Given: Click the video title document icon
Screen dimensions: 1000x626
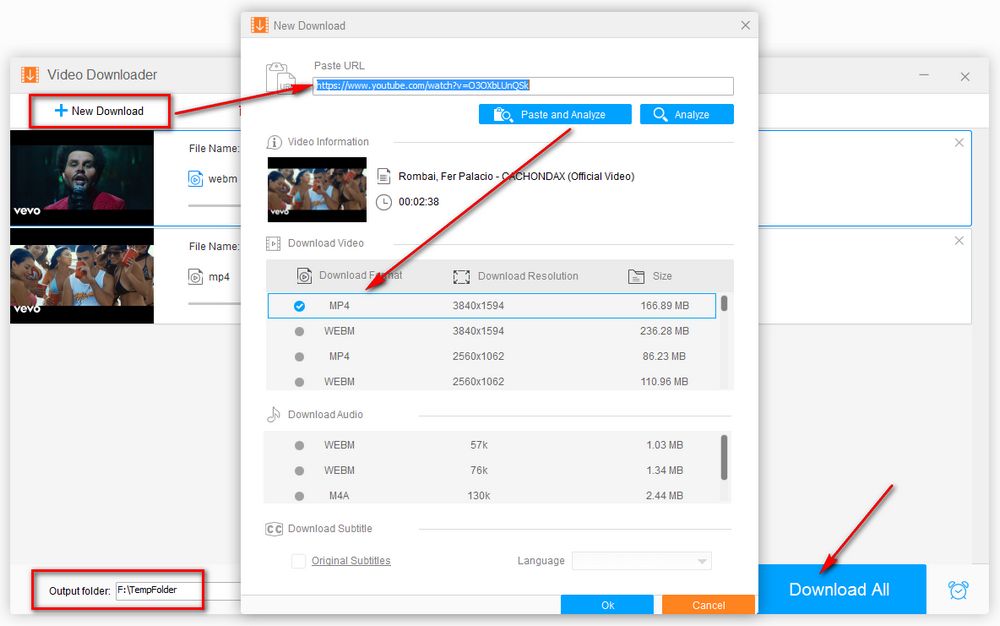Looking at the screenshot, I should [383, 176].
